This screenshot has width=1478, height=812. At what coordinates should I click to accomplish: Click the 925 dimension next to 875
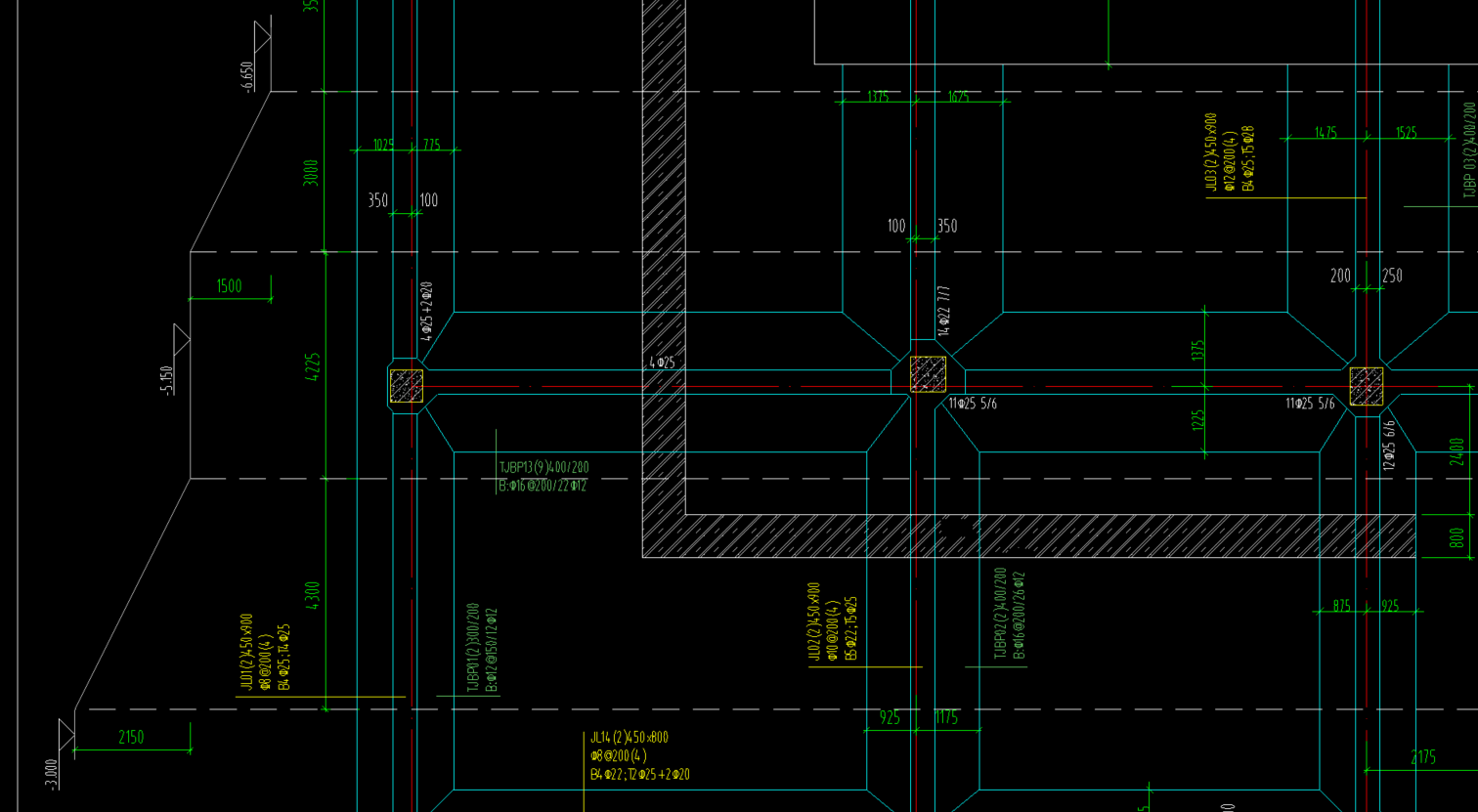point(1390,606)
